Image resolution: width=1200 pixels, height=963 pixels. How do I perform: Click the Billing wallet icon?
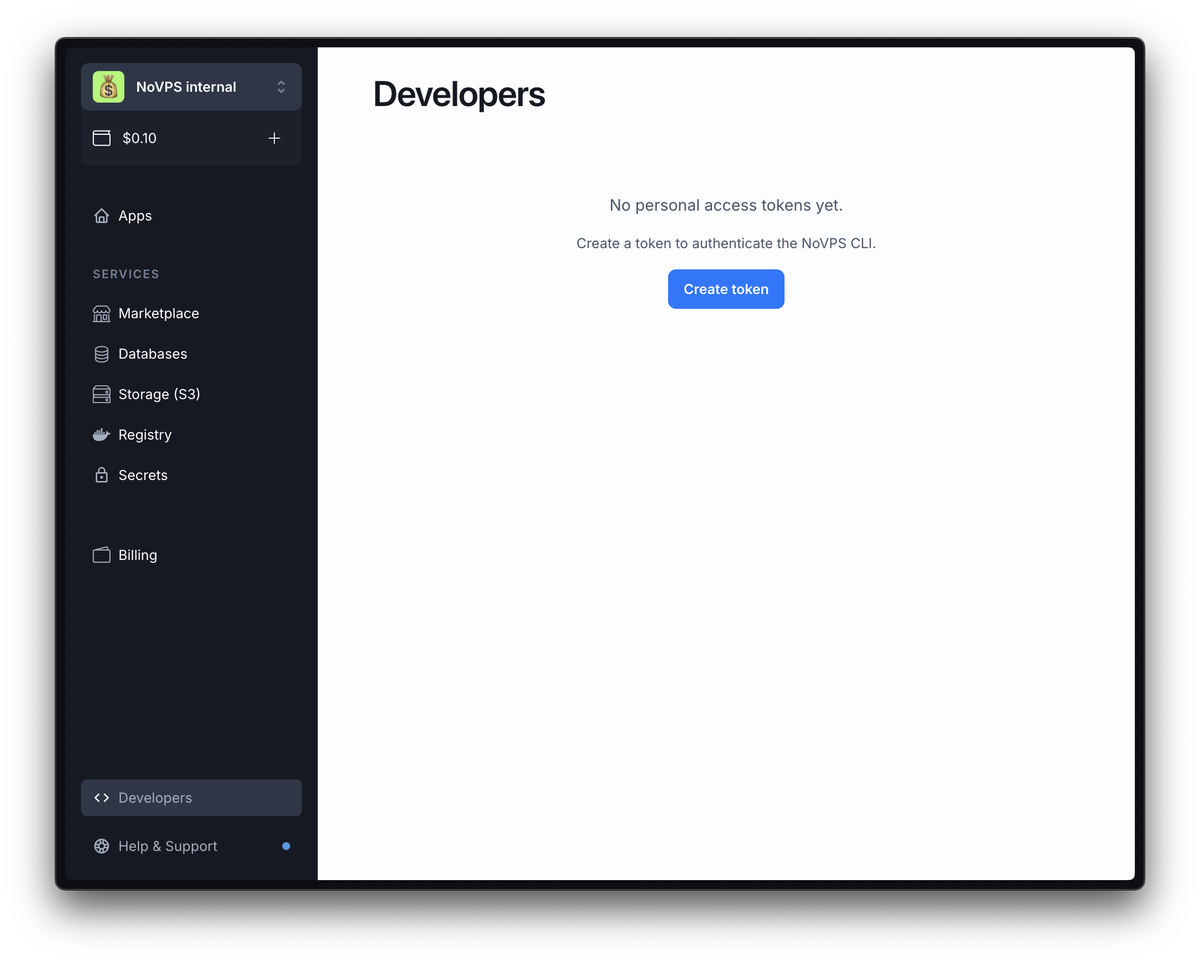[x=101, y=555]
